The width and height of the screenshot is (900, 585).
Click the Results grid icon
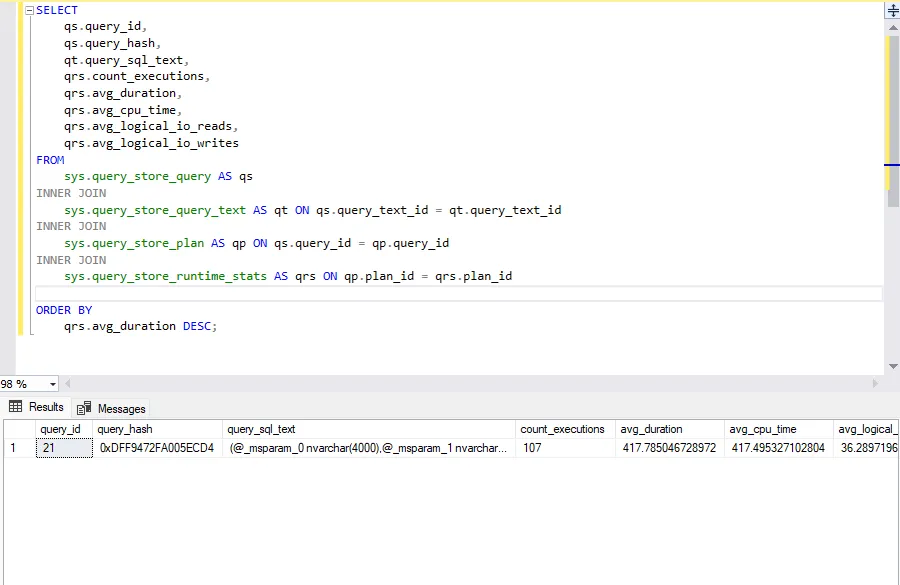pyautogui.click(x=16, y=407)
